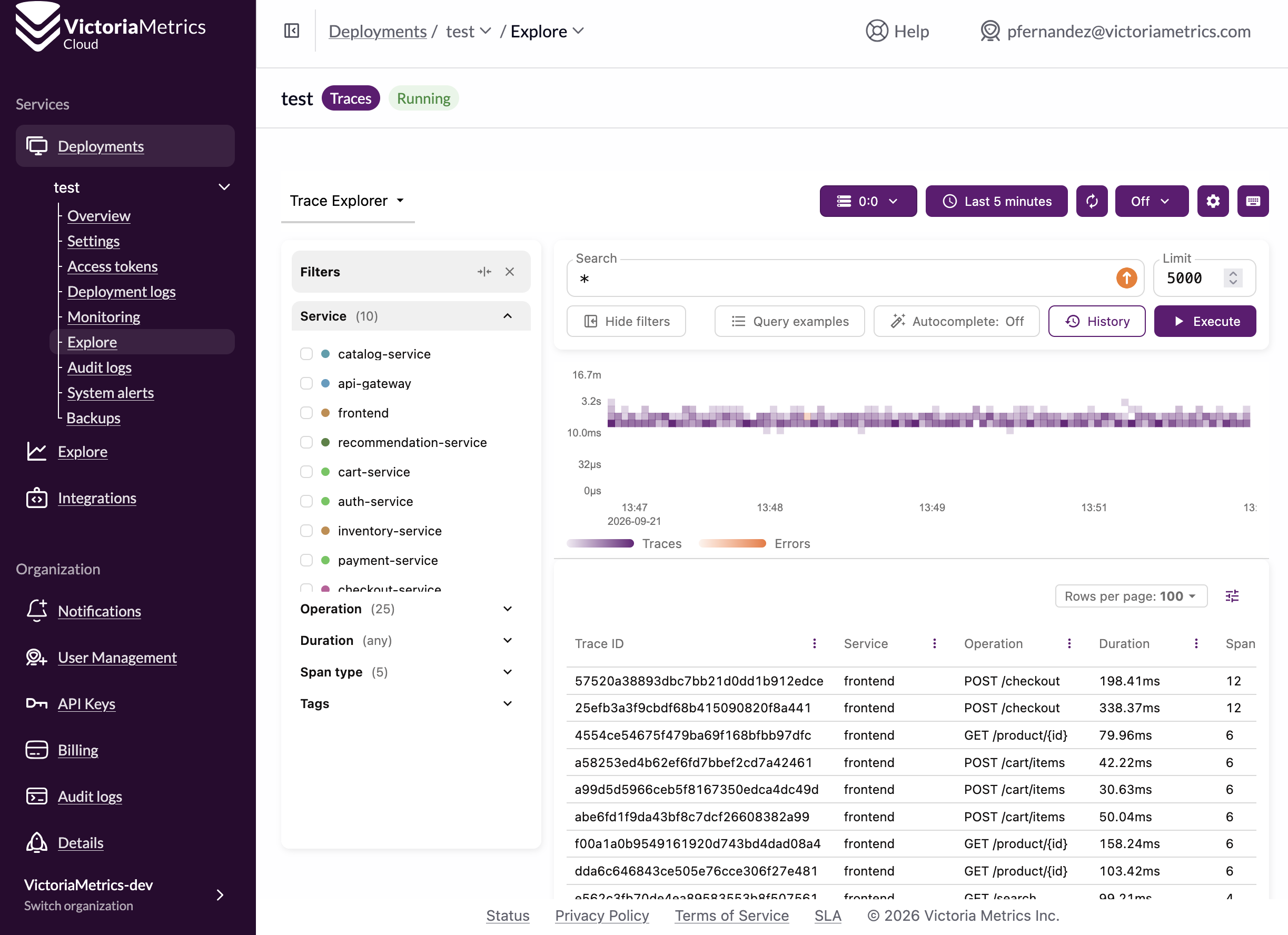Go to Settings in test submenu

93,241
